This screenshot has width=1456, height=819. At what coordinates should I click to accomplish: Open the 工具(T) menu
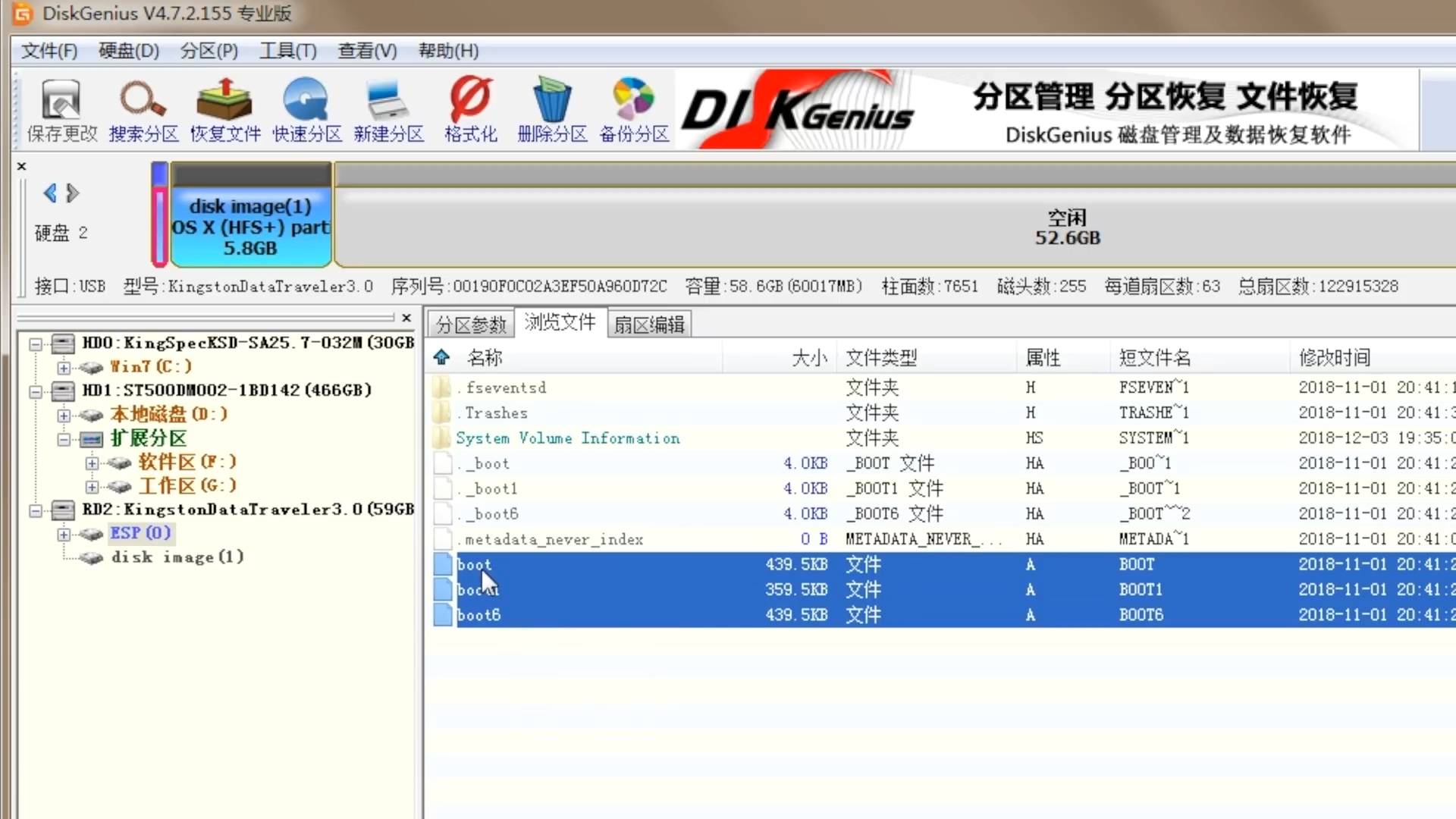tap(287, 51)
